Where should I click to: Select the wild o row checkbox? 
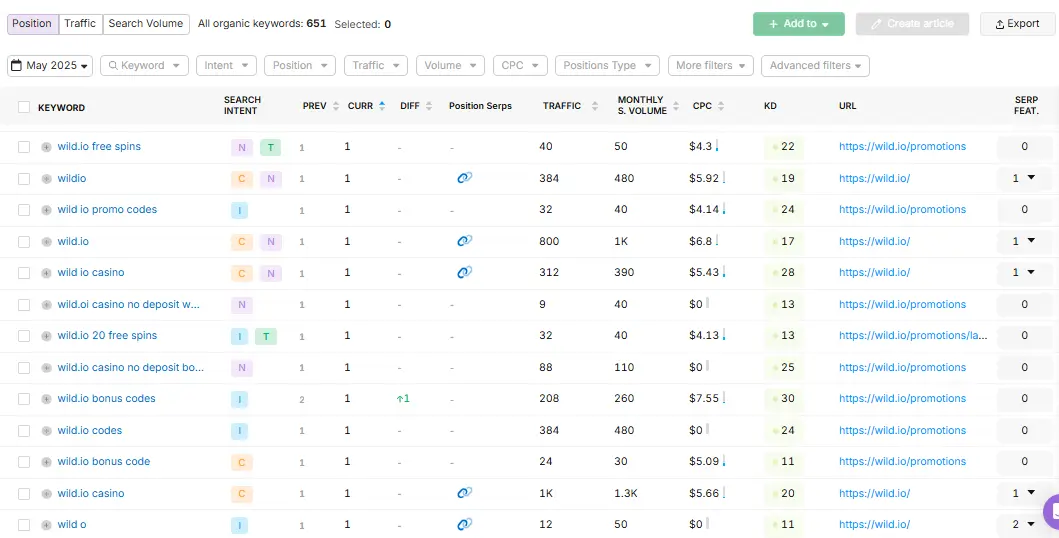[24, 524]
